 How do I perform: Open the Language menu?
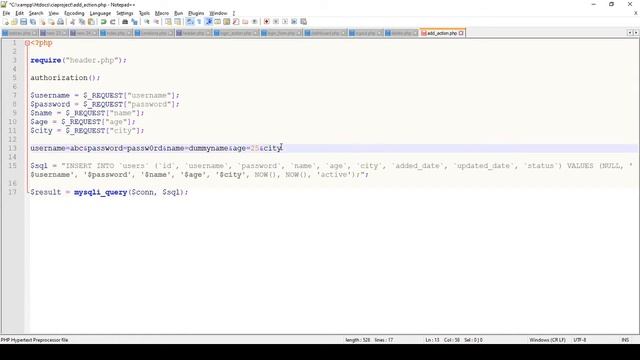[x=100, y=13]
